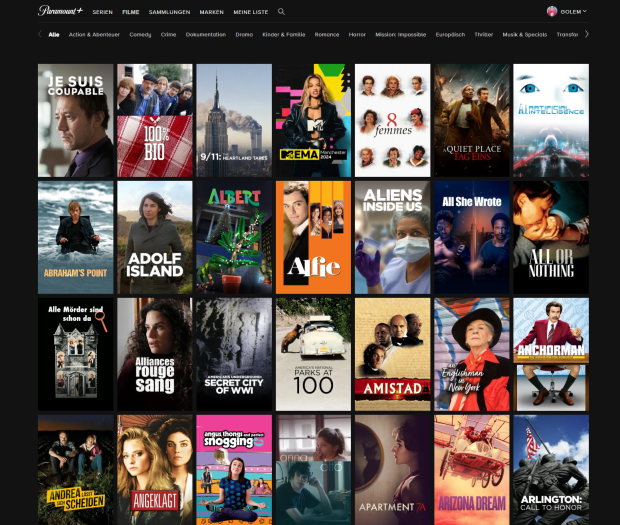Open the All She Wrote poster
Viewport: 620px width, 525px height.
pos(472,237)
